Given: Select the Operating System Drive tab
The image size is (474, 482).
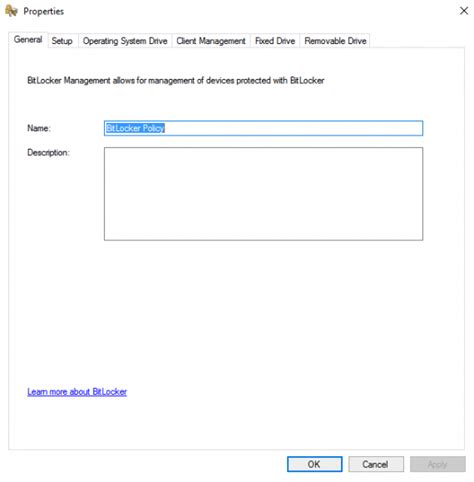Looking at the screenshot, I should (125, 41).
